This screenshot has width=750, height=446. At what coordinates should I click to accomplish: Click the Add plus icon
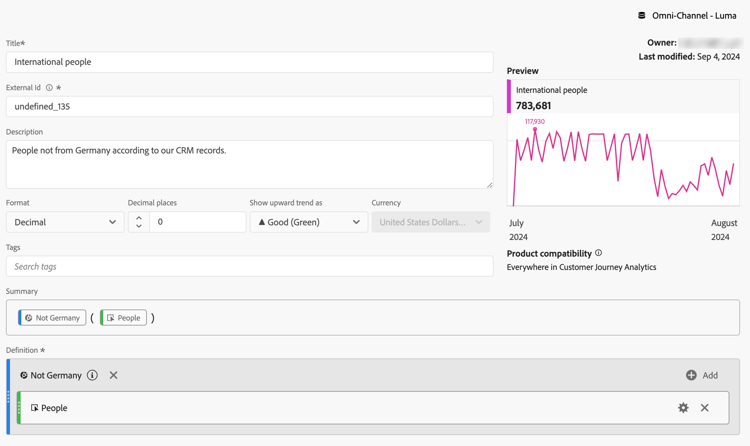pos(691,376)
